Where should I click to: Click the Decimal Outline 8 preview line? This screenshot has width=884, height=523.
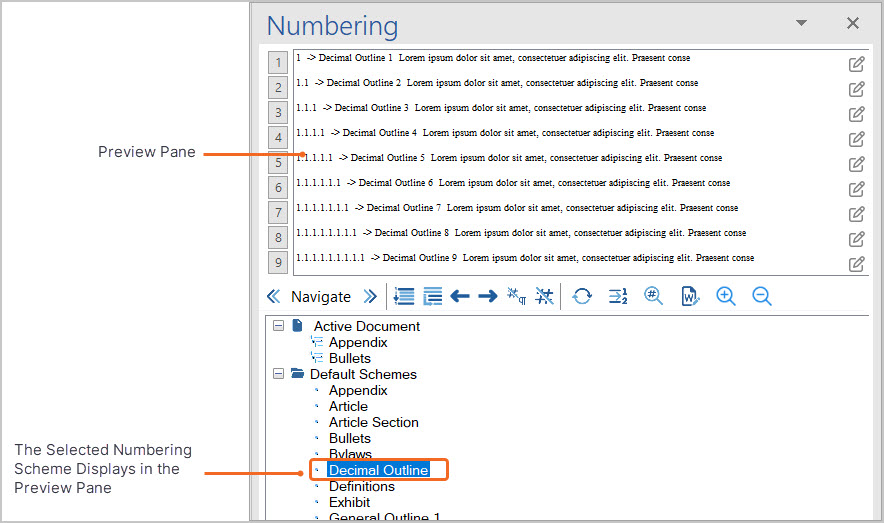(521, 233)
